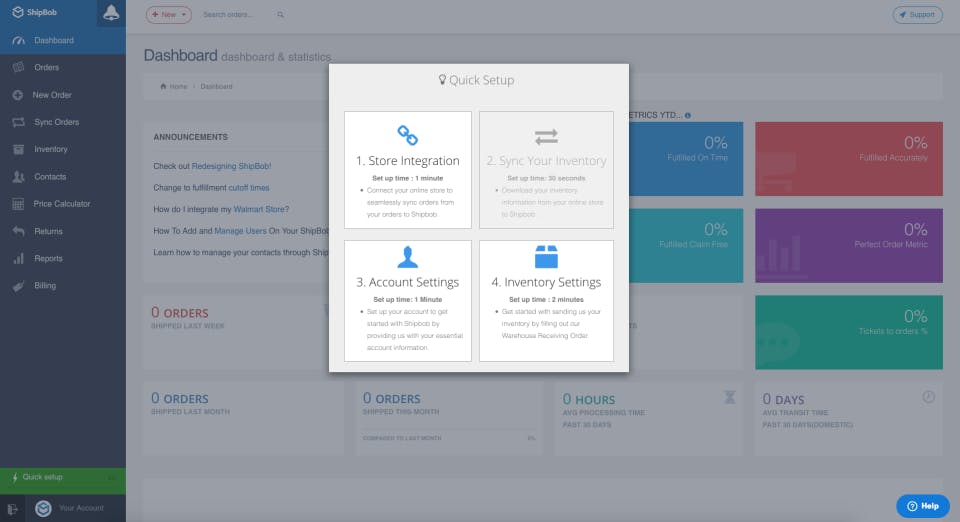The height and width of the screenshot is (522, 960).
Task: Click the blue Help button
Action: pyautogui.click(x=923, y=506)
